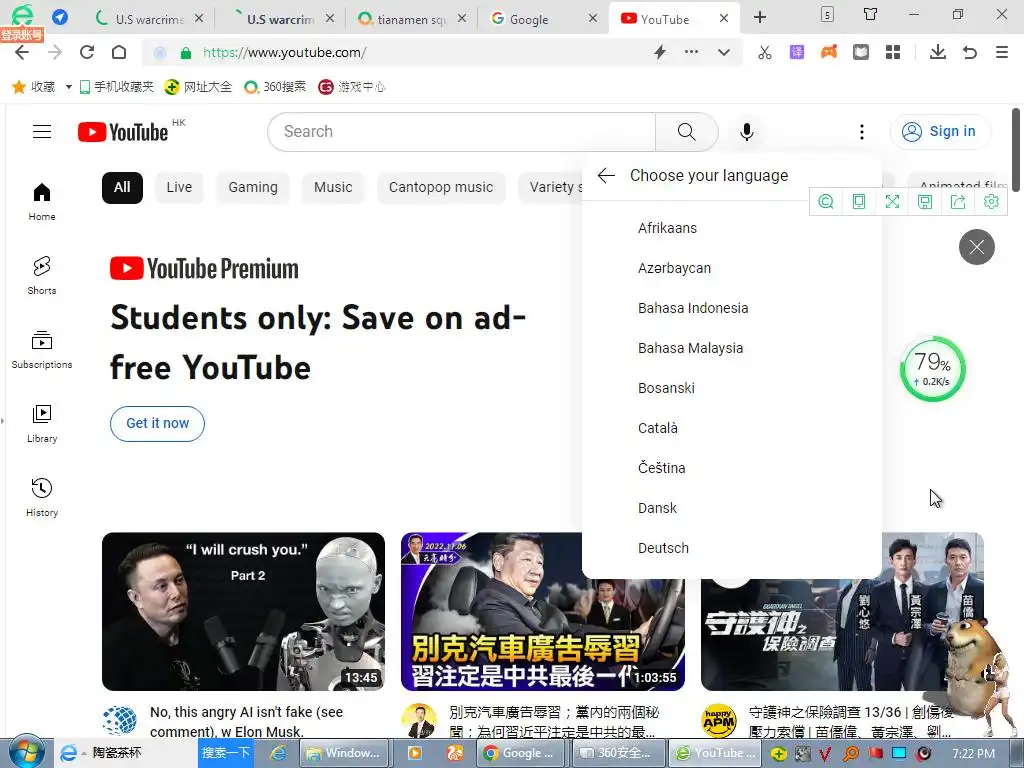Click the page vertical scrollbar

coord(1016,149)
